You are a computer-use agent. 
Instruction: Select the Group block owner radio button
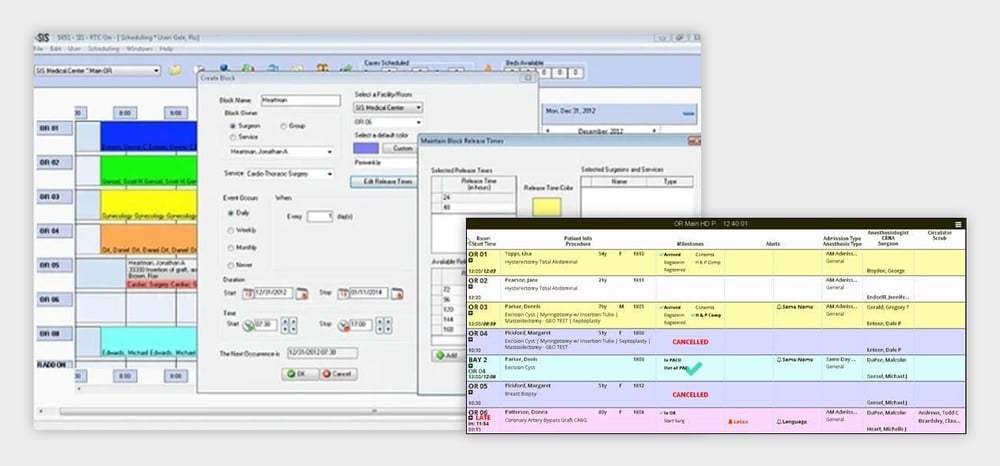point(283,126)
